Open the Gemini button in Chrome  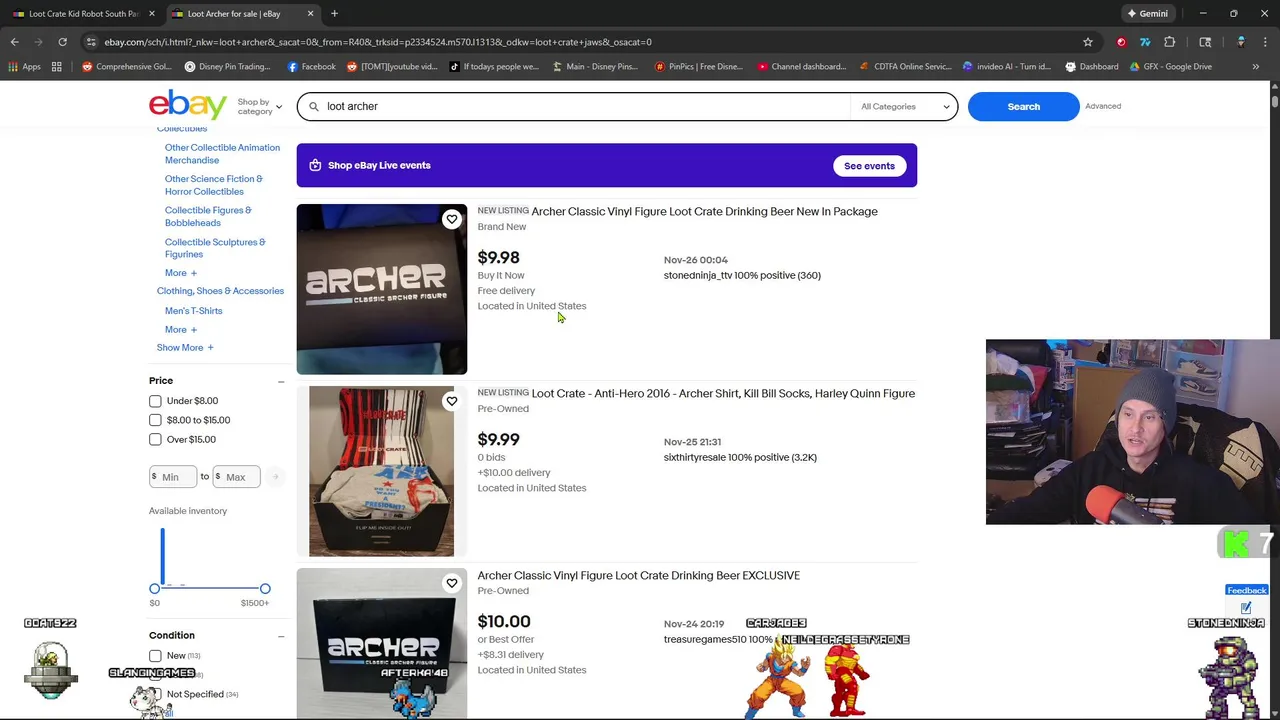[1147, 14]
